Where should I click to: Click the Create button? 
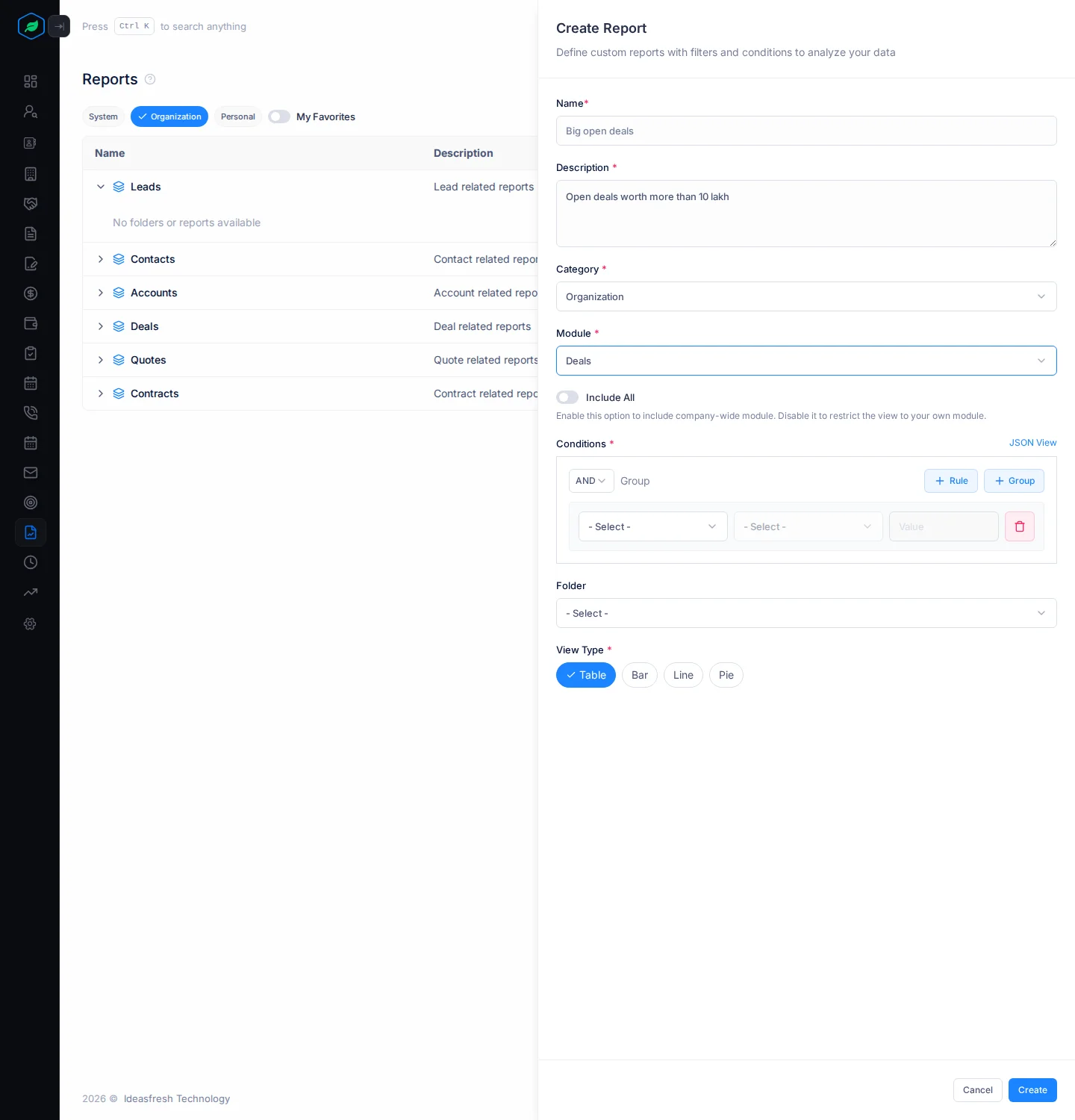(x=1032, y=1090)
